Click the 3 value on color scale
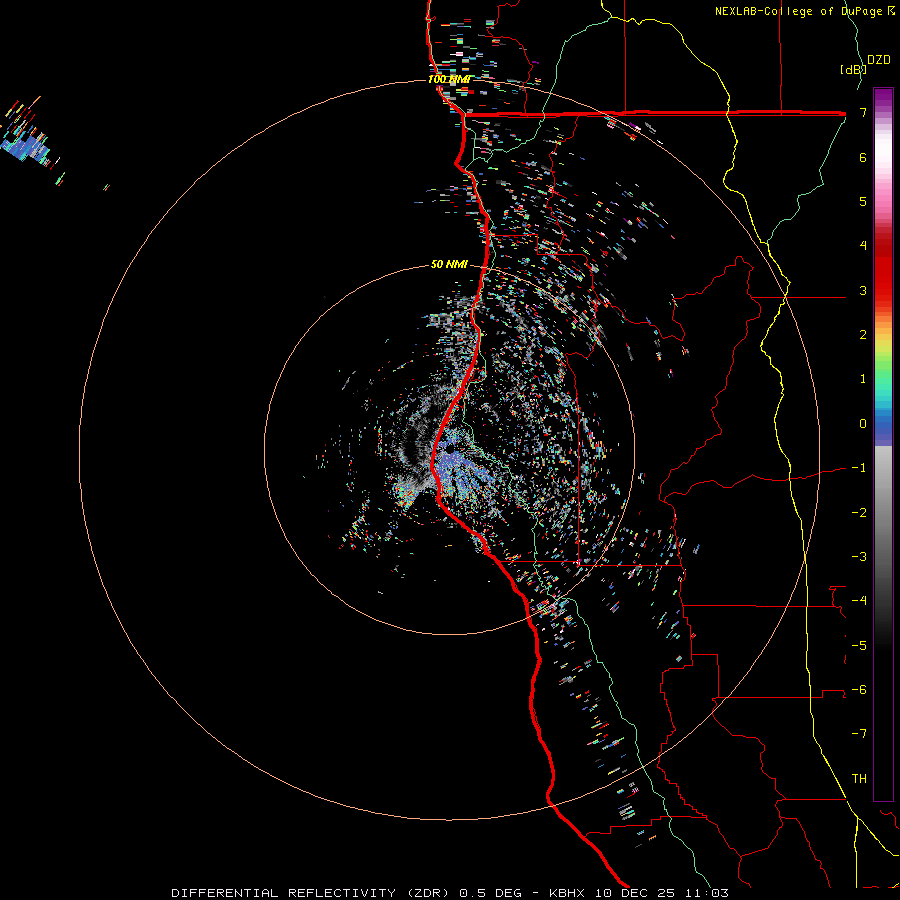The image size is (900, 900). click(x=863, y=290)
